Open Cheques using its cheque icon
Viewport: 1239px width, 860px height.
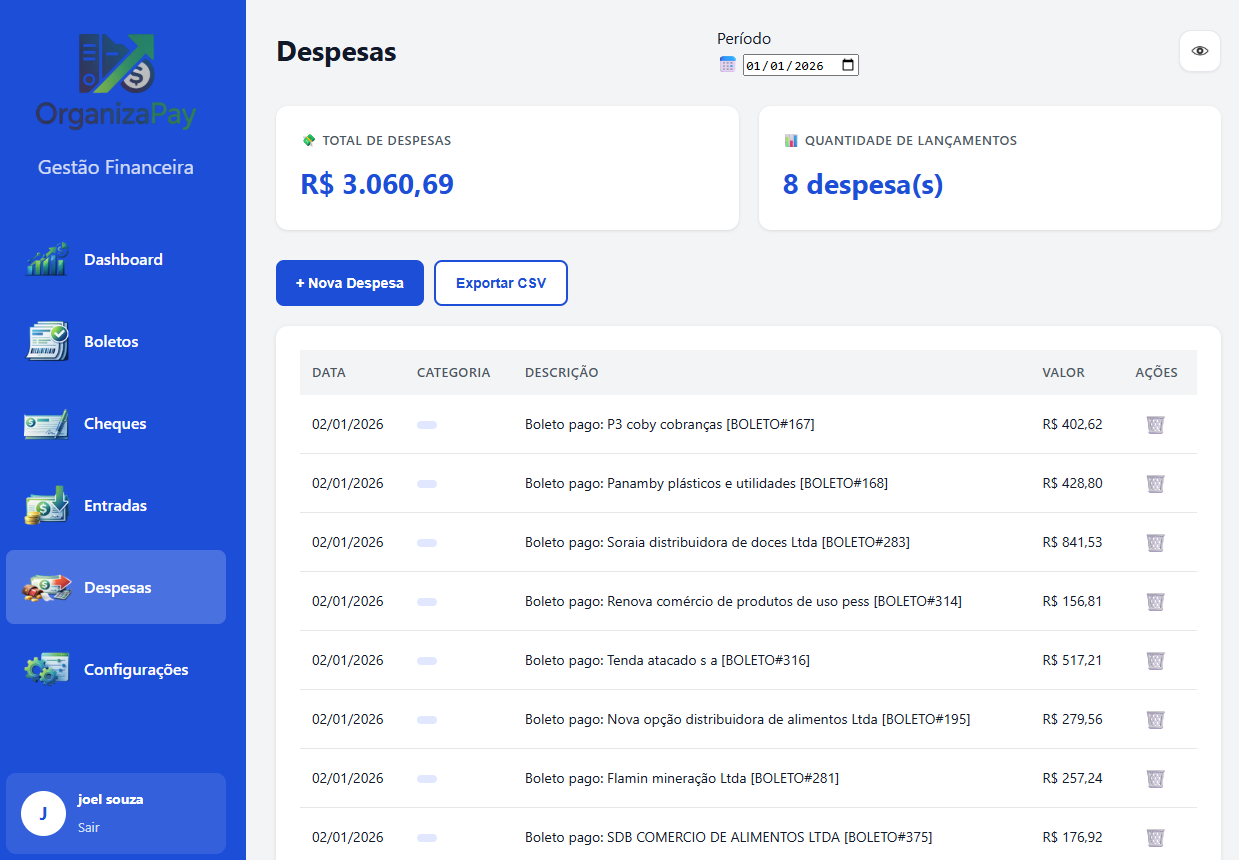tap(46, 423)
